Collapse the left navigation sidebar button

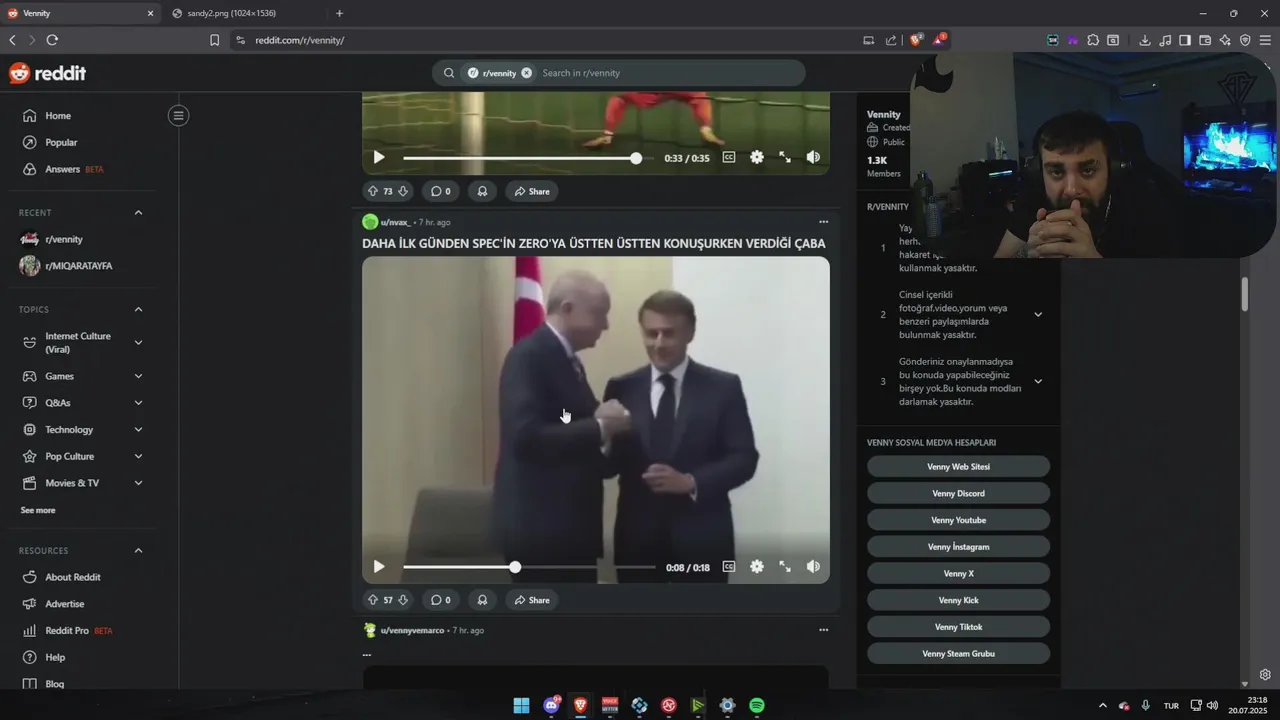pos(178,116)
